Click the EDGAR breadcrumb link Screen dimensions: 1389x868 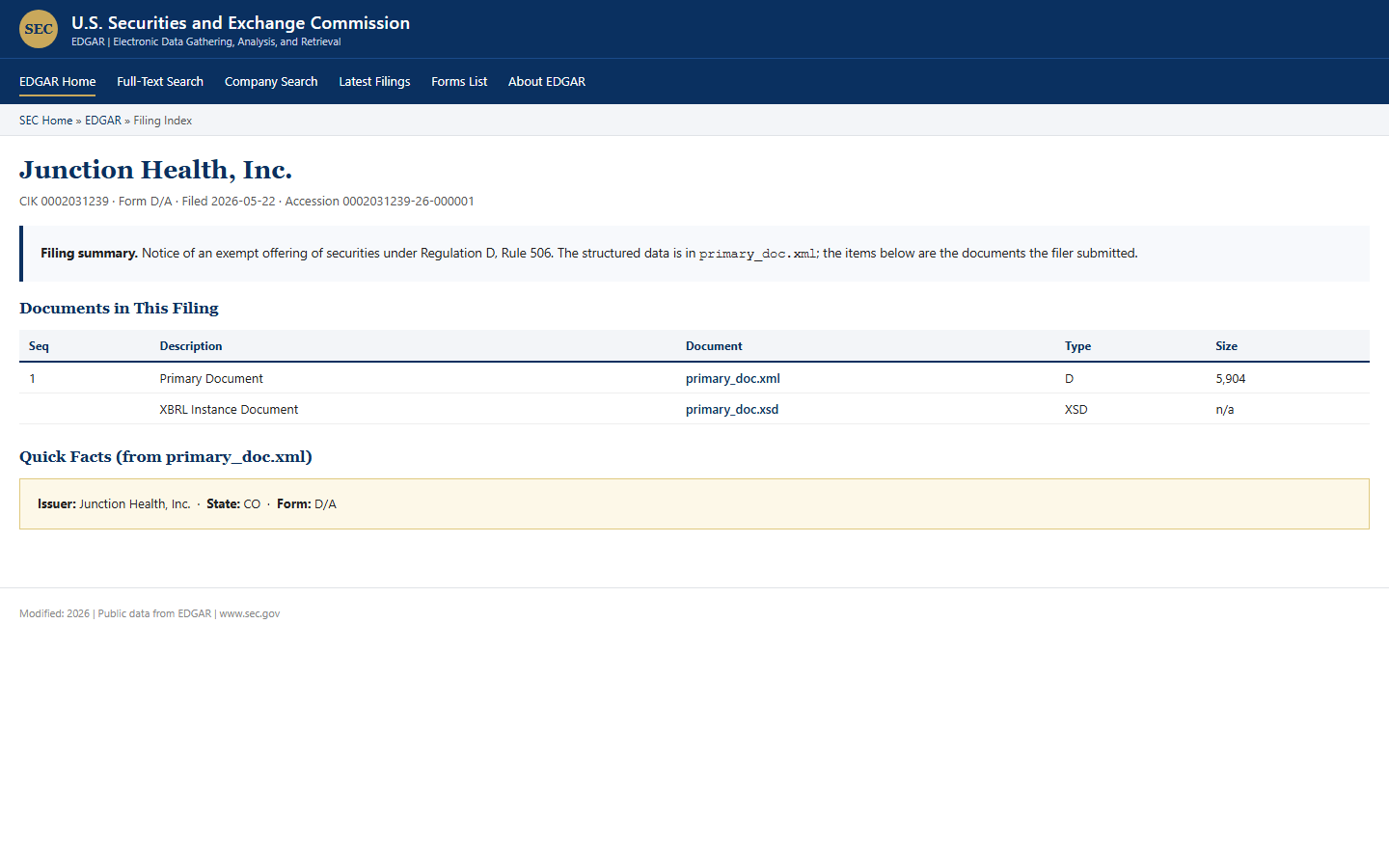[103, 121]
